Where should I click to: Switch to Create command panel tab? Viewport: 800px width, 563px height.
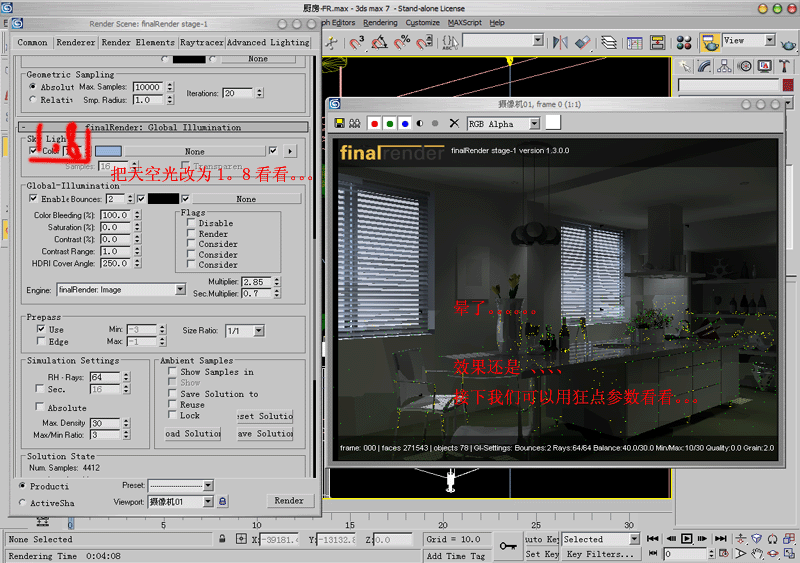click(x=684, y=66)
